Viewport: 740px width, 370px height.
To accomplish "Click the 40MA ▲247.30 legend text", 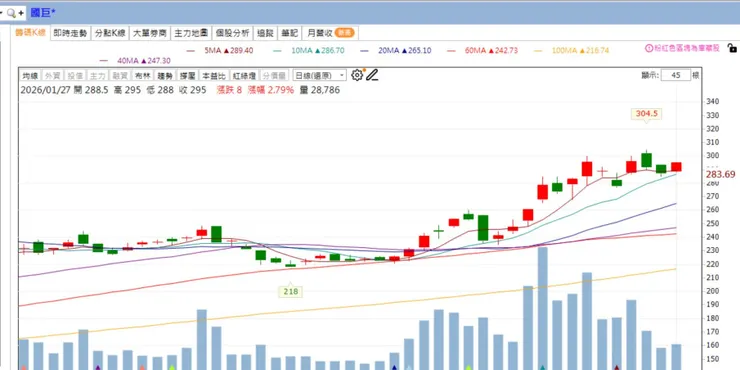I will (144, 61).
